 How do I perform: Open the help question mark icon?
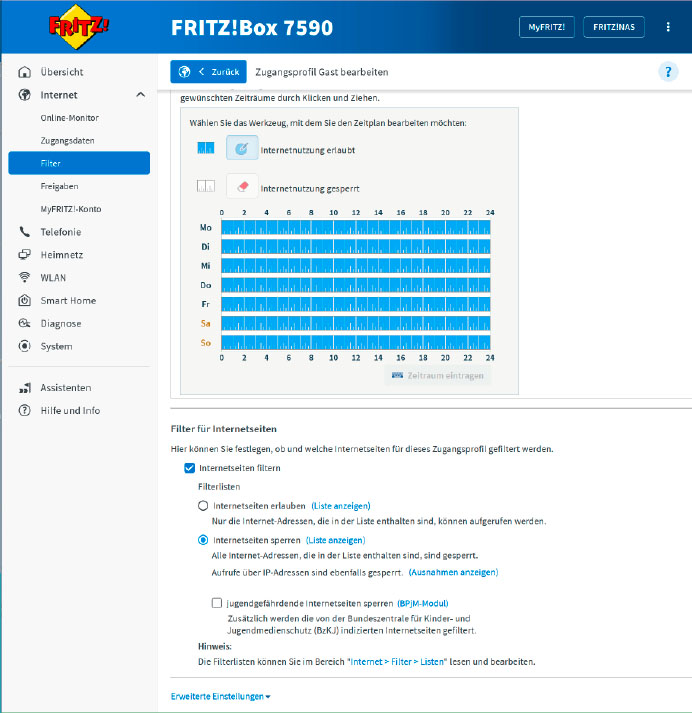668,72
